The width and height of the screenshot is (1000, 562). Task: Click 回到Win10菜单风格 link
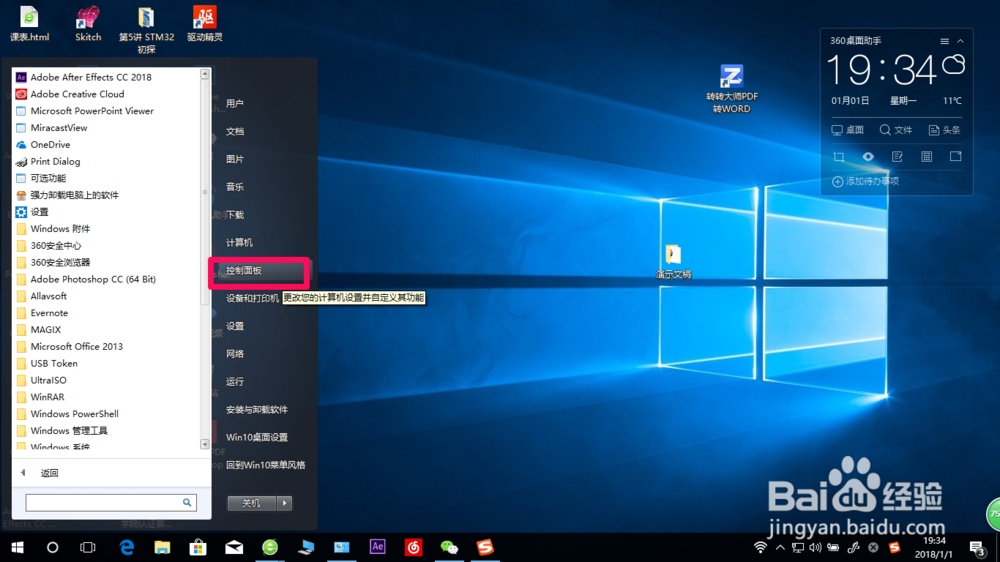[x=265, y=465]
